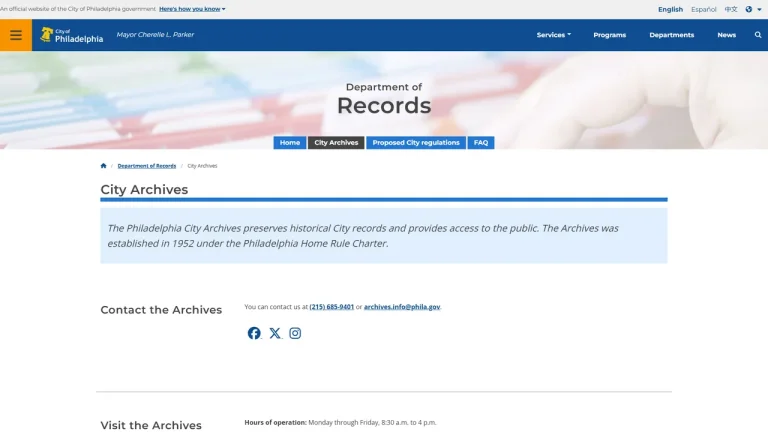Open the search magnifier icon

(758, 35)
